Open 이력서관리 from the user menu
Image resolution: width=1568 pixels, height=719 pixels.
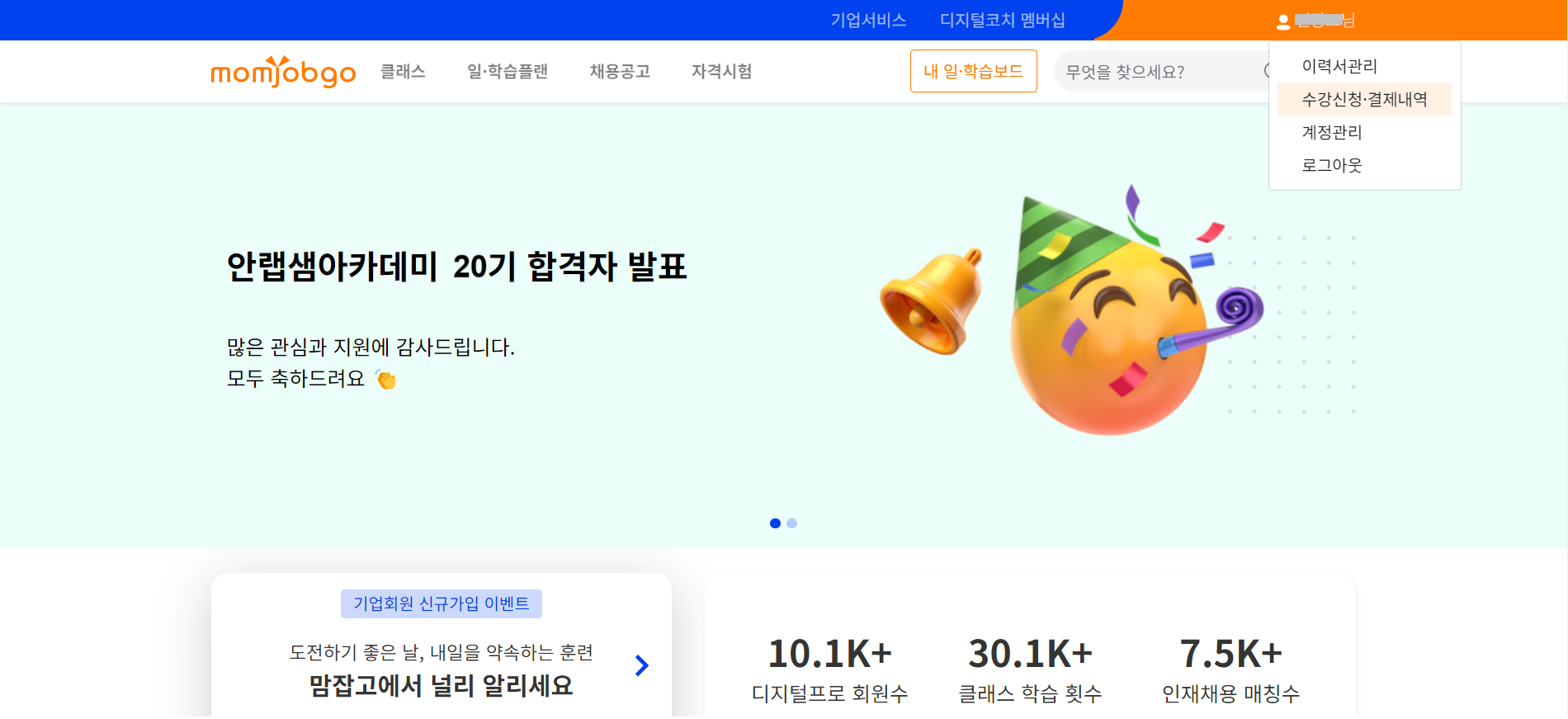pyautogui.click(x=1339, y=66)
